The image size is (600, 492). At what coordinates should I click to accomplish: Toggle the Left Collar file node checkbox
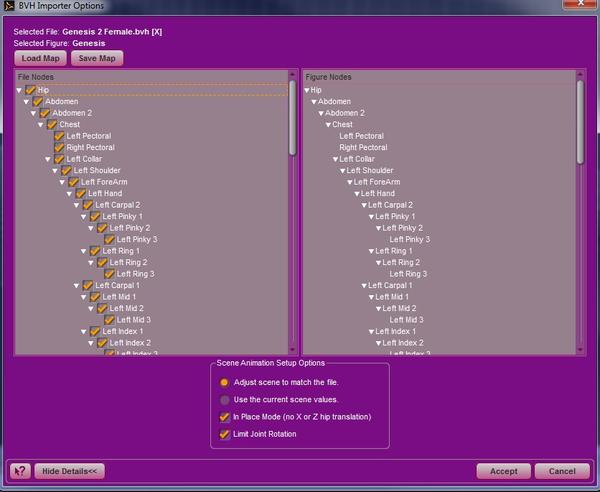pos(59,159)
